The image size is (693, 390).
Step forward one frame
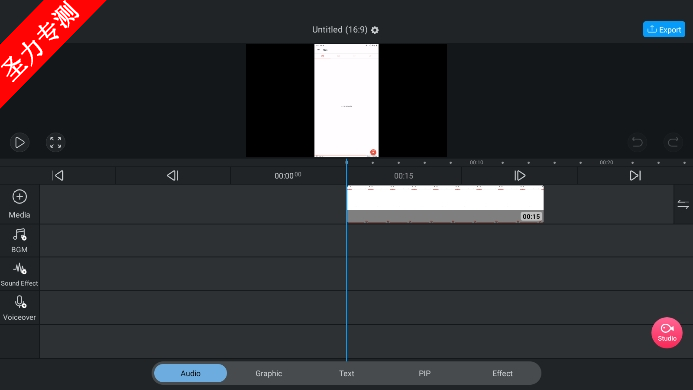520,176
